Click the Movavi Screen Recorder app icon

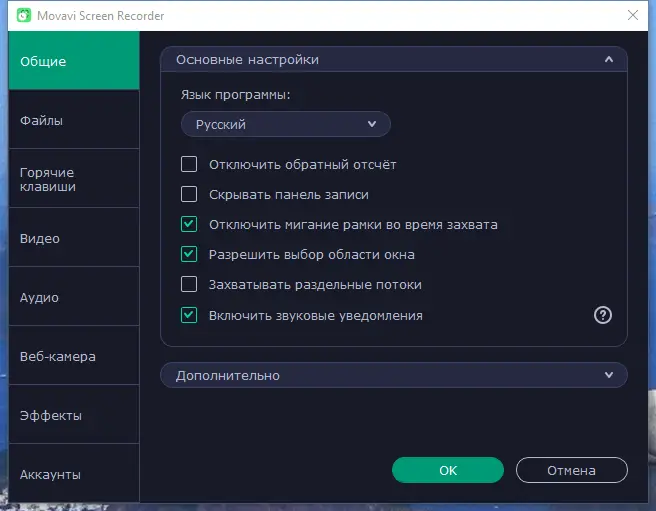coord(25,16)
